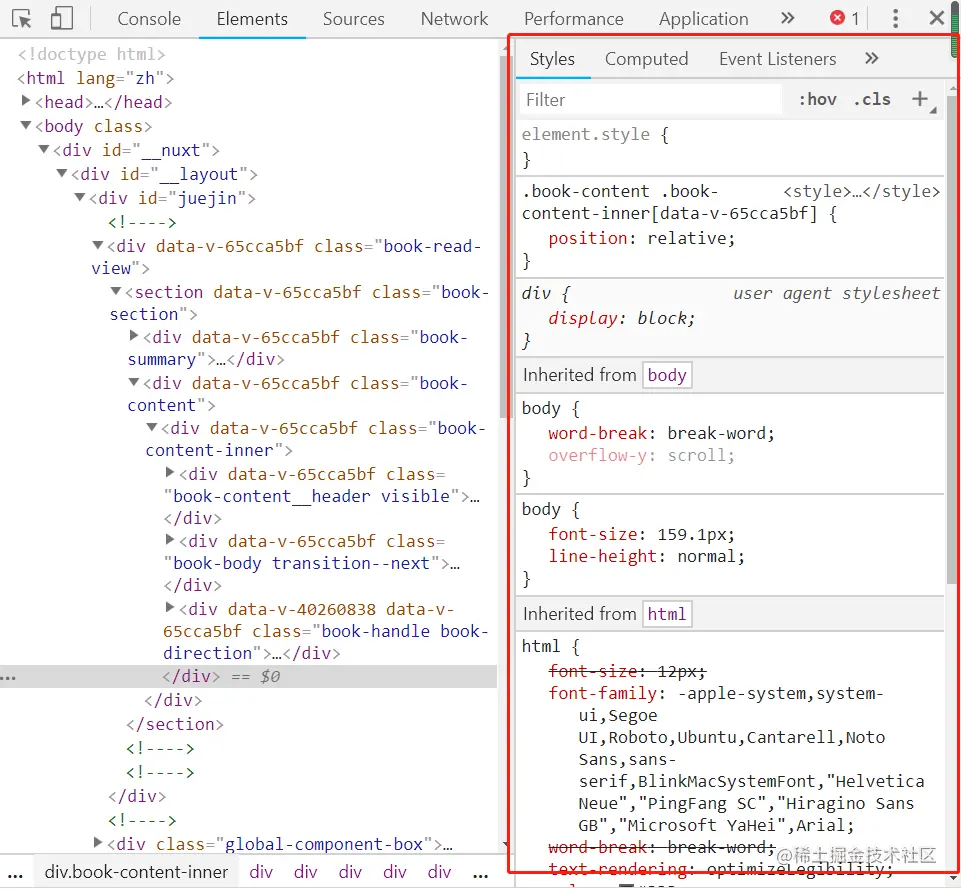961x890 pixels.
Task: Expand the book-handle book-direction div
Action: (170, 607)
